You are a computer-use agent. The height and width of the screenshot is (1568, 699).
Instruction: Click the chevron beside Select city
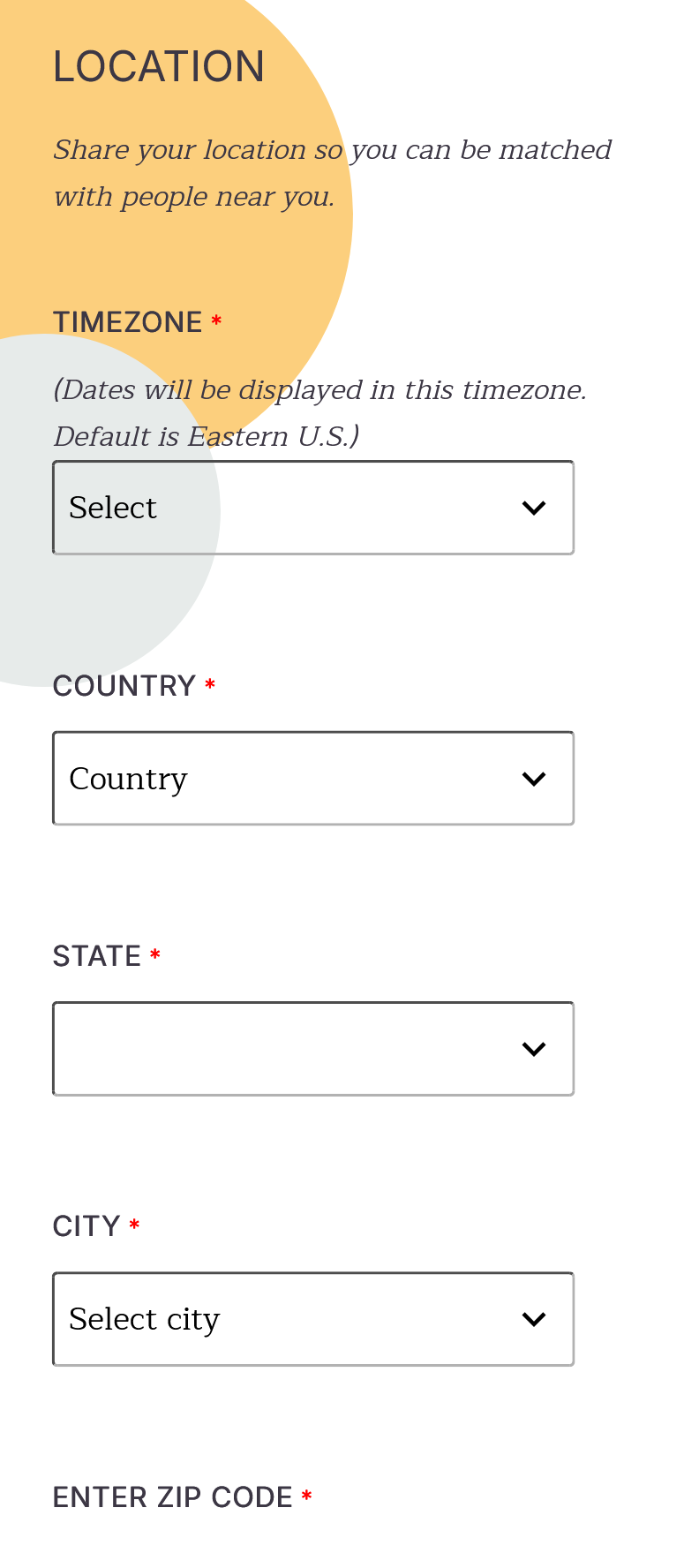[x=534, y=1319]
